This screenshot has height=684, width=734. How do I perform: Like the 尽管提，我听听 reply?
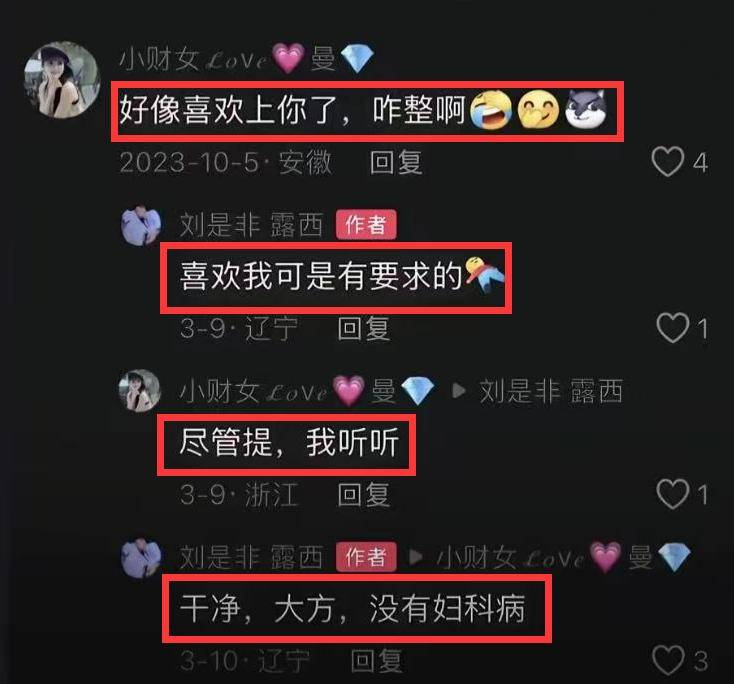(673, 493)
